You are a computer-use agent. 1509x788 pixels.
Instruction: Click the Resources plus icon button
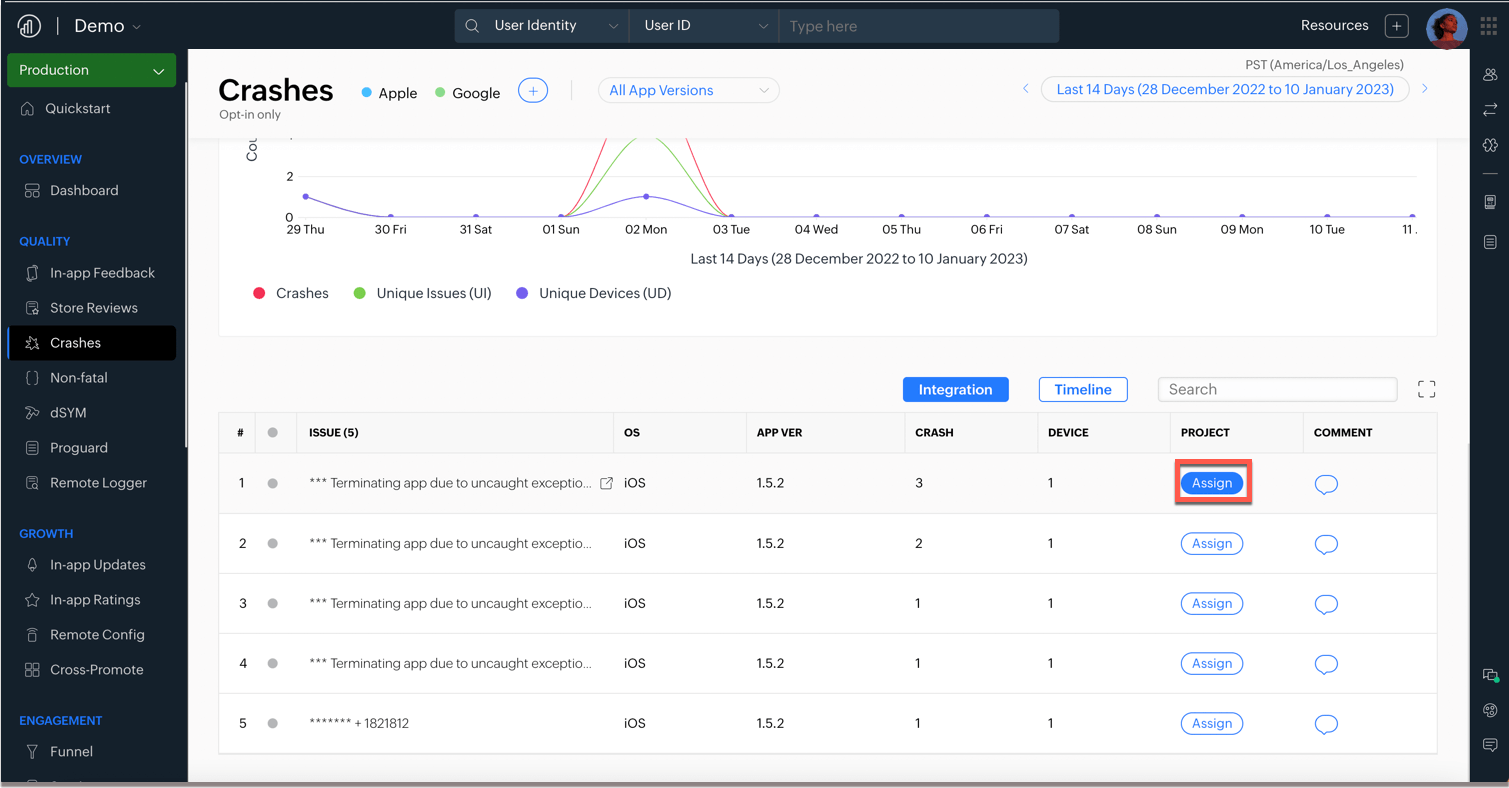pos(1397,26)
